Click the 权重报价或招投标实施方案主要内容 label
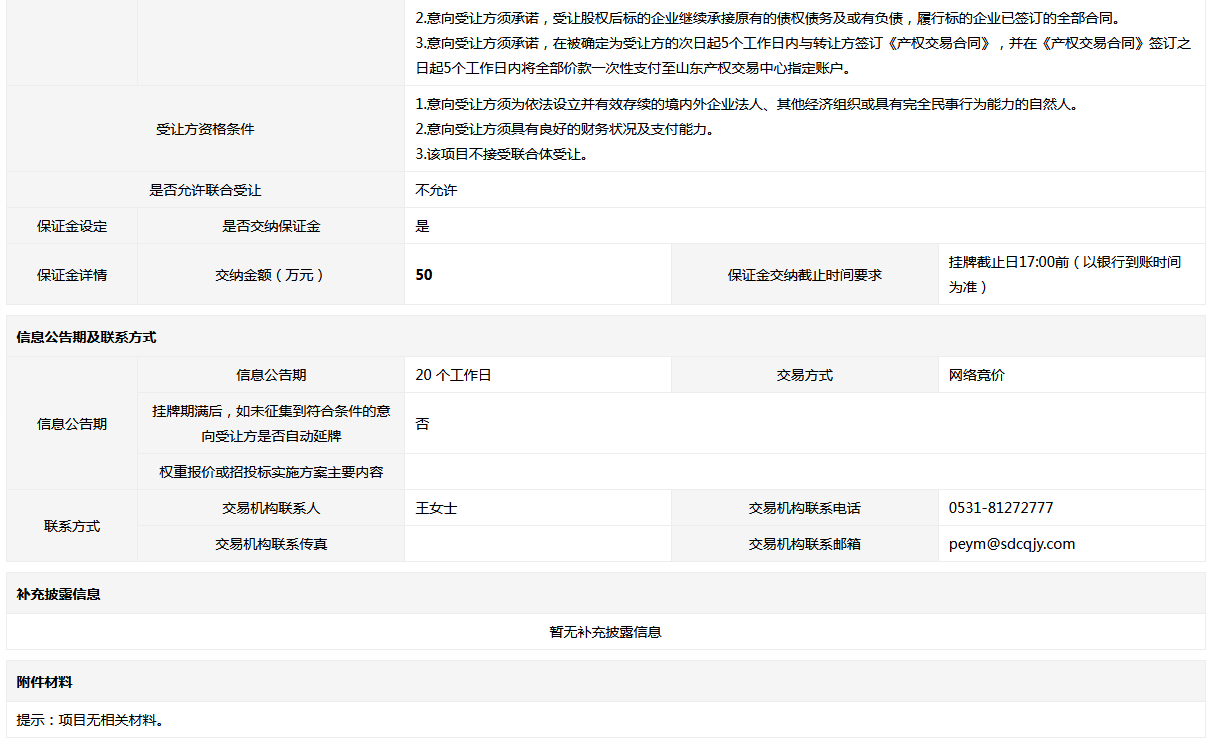 (271, 472)
